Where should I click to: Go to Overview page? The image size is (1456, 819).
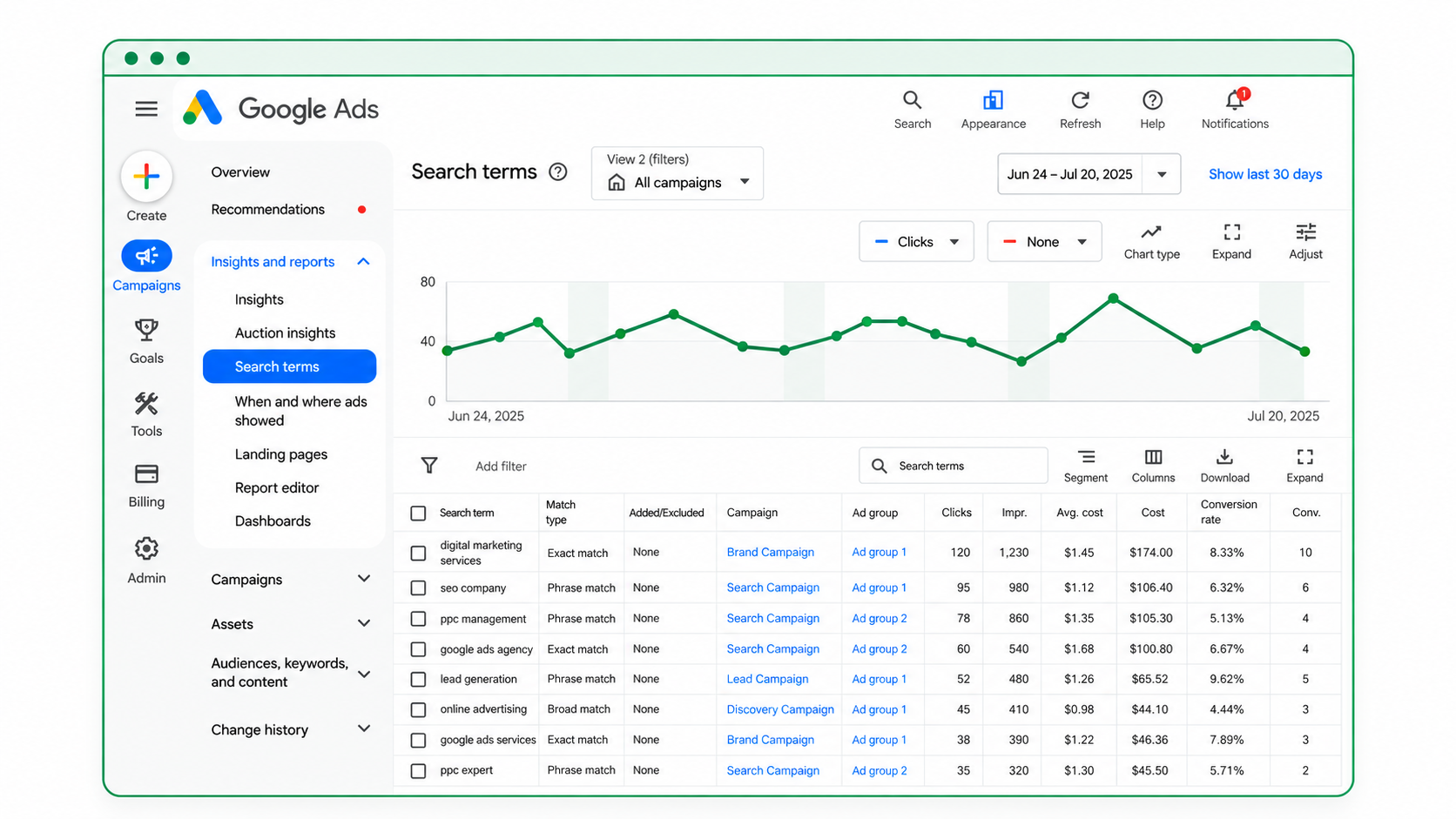click(240, 172)
